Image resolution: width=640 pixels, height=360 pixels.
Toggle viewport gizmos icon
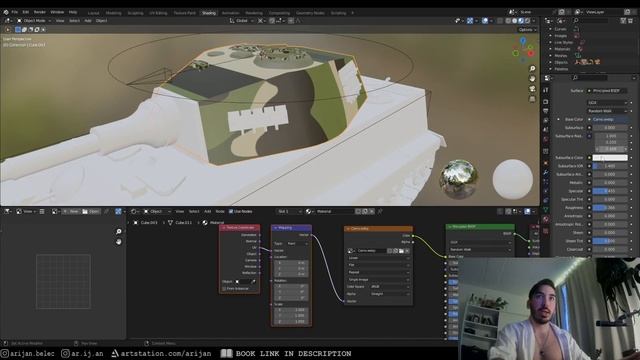pos(470,20)
